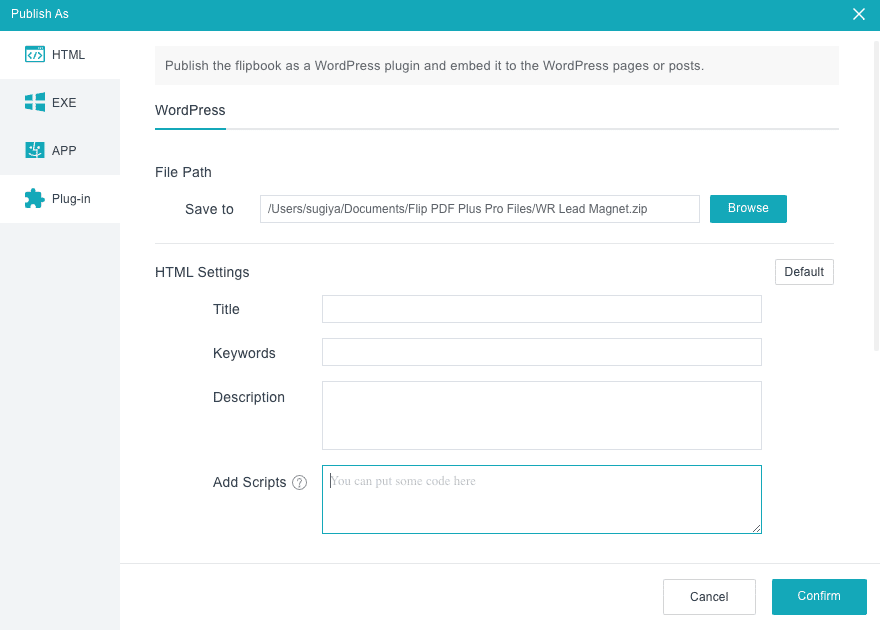
Task: Select the EXE publish option
Action: click(60, 103)
